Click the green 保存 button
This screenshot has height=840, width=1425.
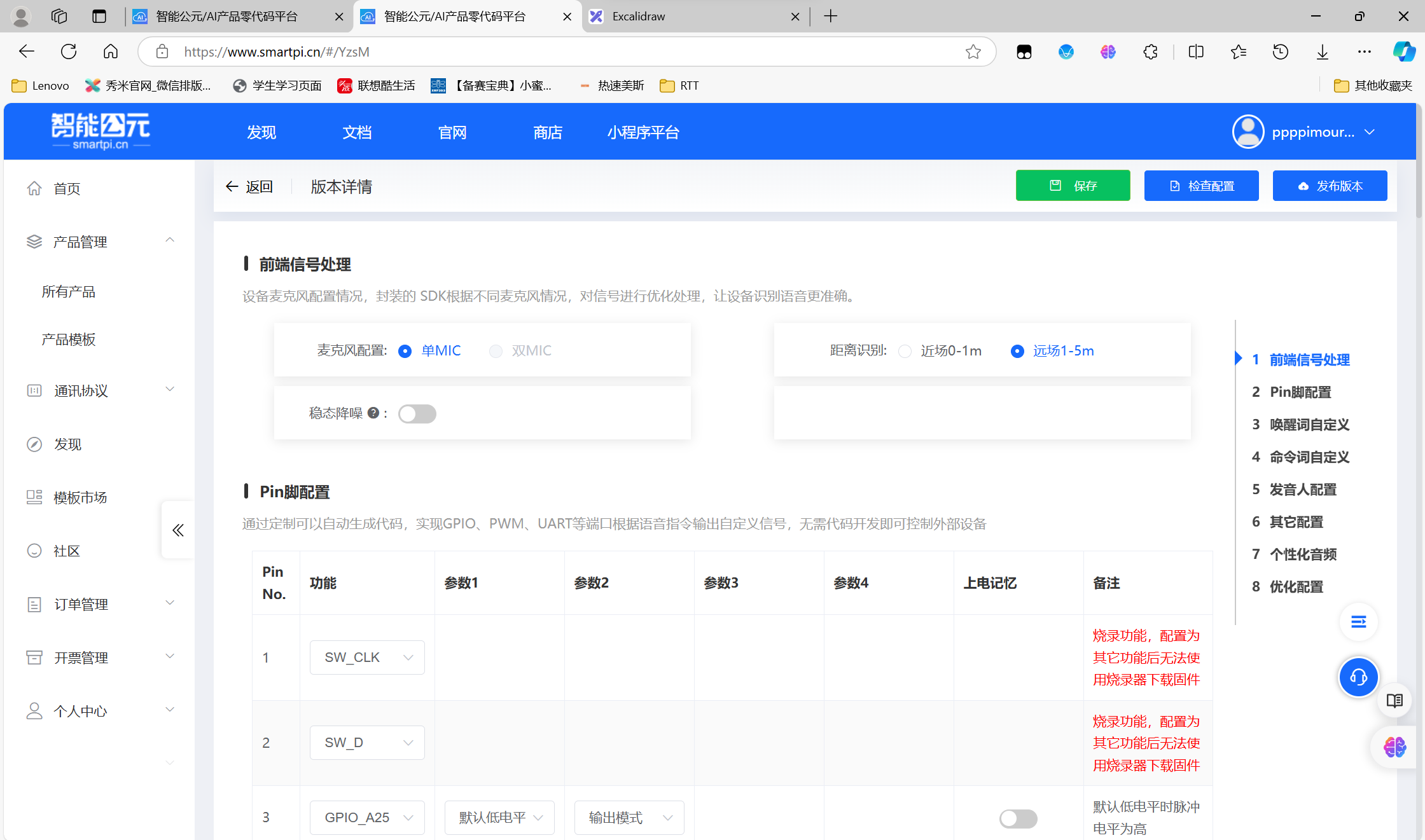(x=1073, y=186)
